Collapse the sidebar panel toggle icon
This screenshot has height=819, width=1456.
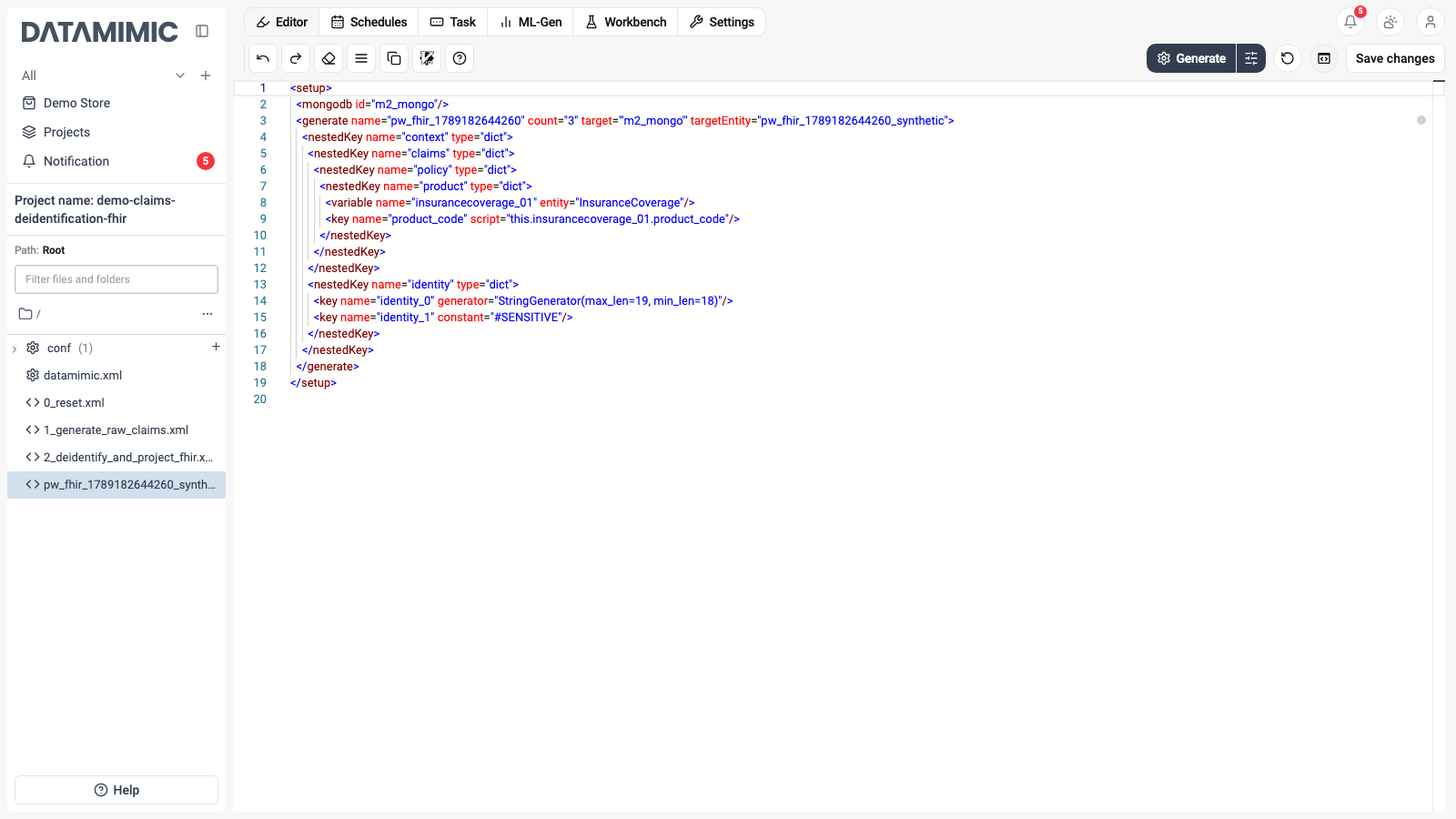[202, 31]
